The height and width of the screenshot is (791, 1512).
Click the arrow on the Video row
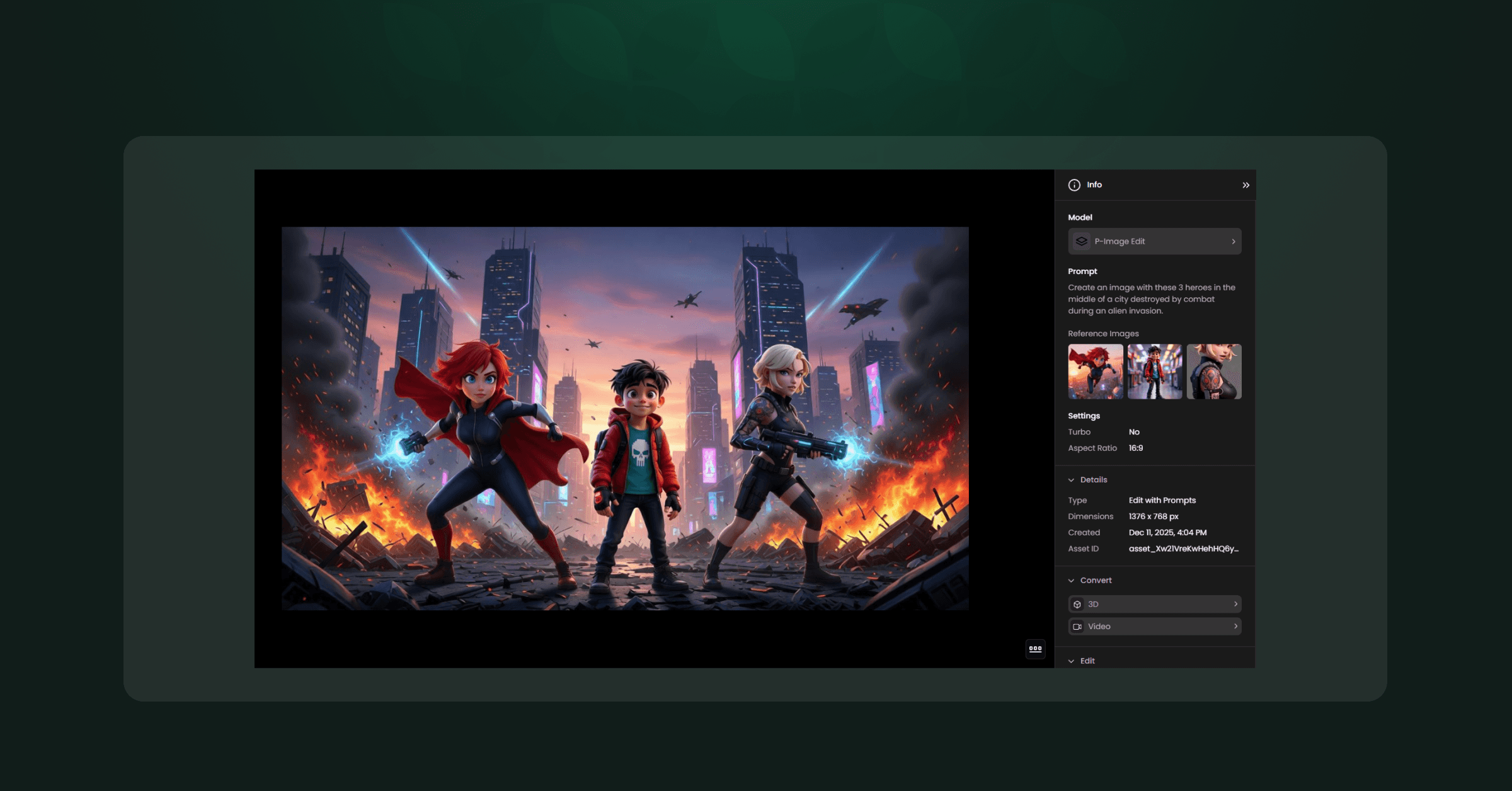point(1235,626)
